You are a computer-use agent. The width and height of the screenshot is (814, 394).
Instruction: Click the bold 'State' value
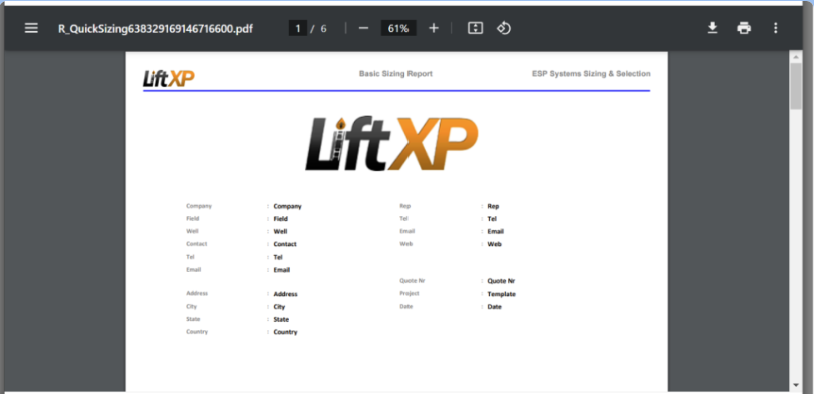pyautogui.click(x=281, y=319)
